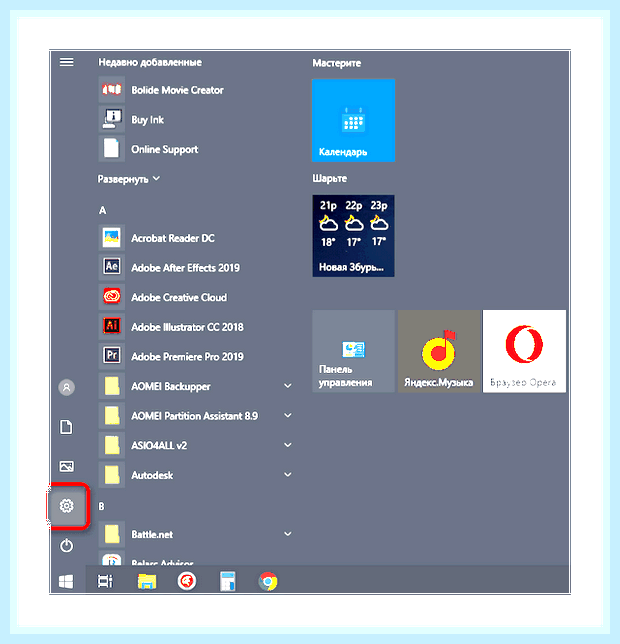Click the Недавно добавленные header

point(150,62)
